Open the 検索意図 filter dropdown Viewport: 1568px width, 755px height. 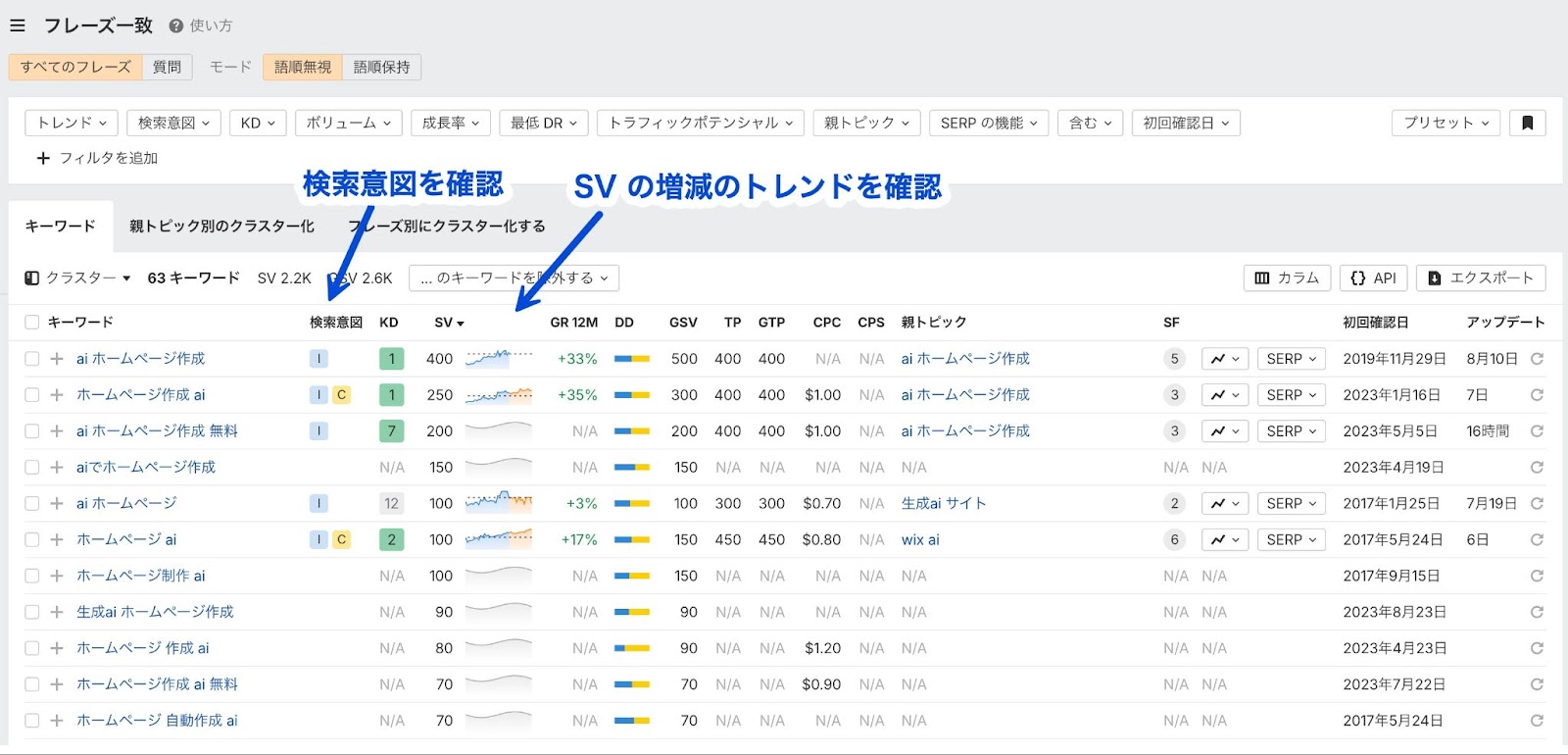173,123
